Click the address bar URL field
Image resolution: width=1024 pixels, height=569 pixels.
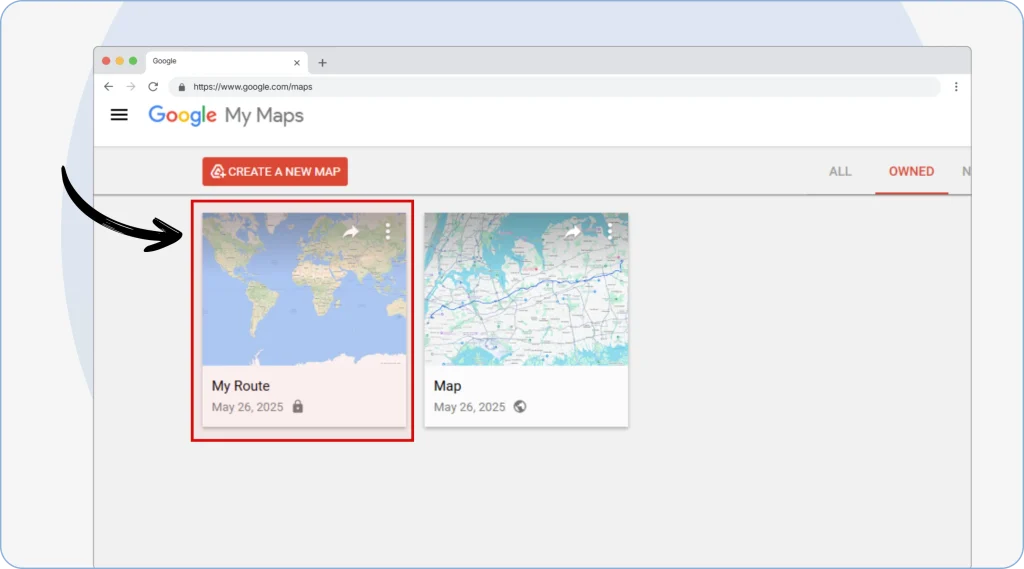coord(554,86)
